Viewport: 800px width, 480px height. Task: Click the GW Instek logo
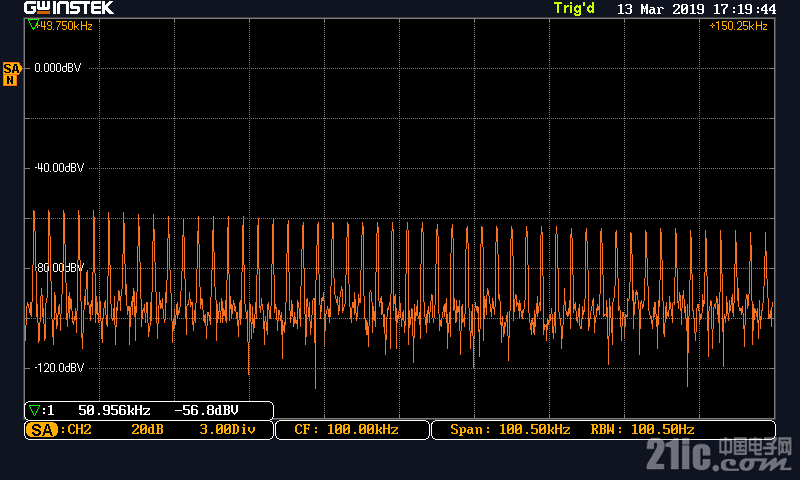(x=69, y=8)
